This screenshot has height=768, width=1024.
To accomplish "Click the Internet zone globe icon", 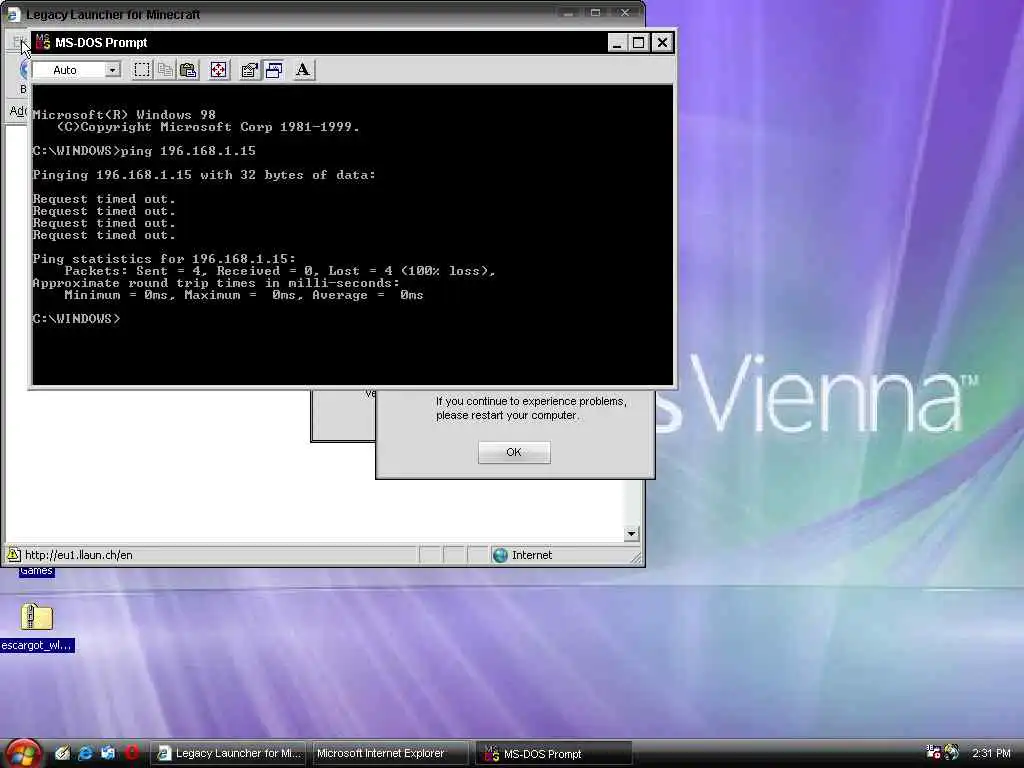I will point(500,555).
